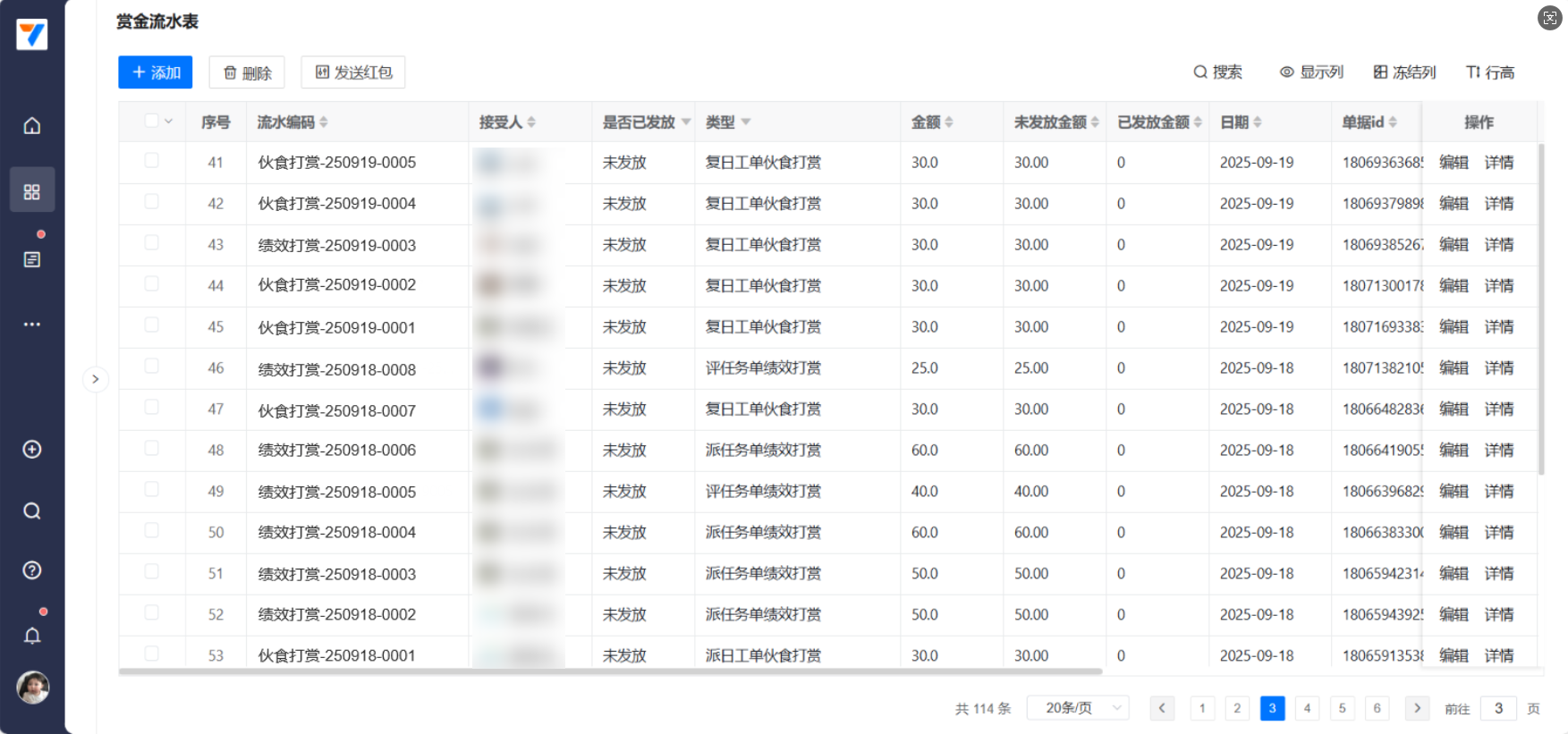Viewport: 1568px width, 734px height.
Task: Open the apps grid icon in sidebar
Action: click(32, 191)
